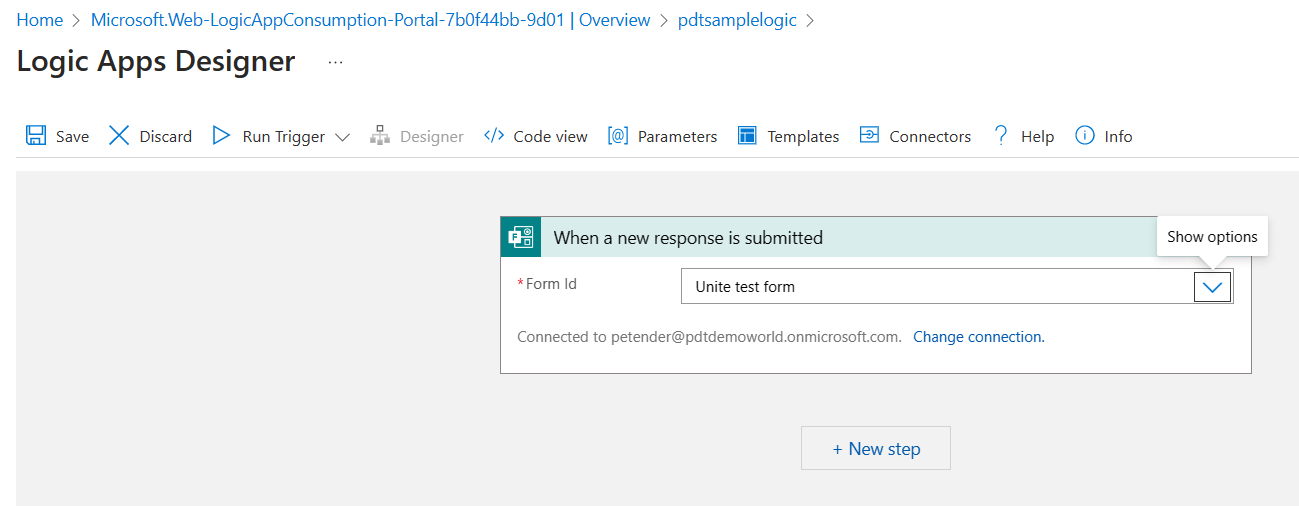Open the pdtsamplelogic breadcrumb link
The width and height of the screenshot is (1299, 506).
737,20
